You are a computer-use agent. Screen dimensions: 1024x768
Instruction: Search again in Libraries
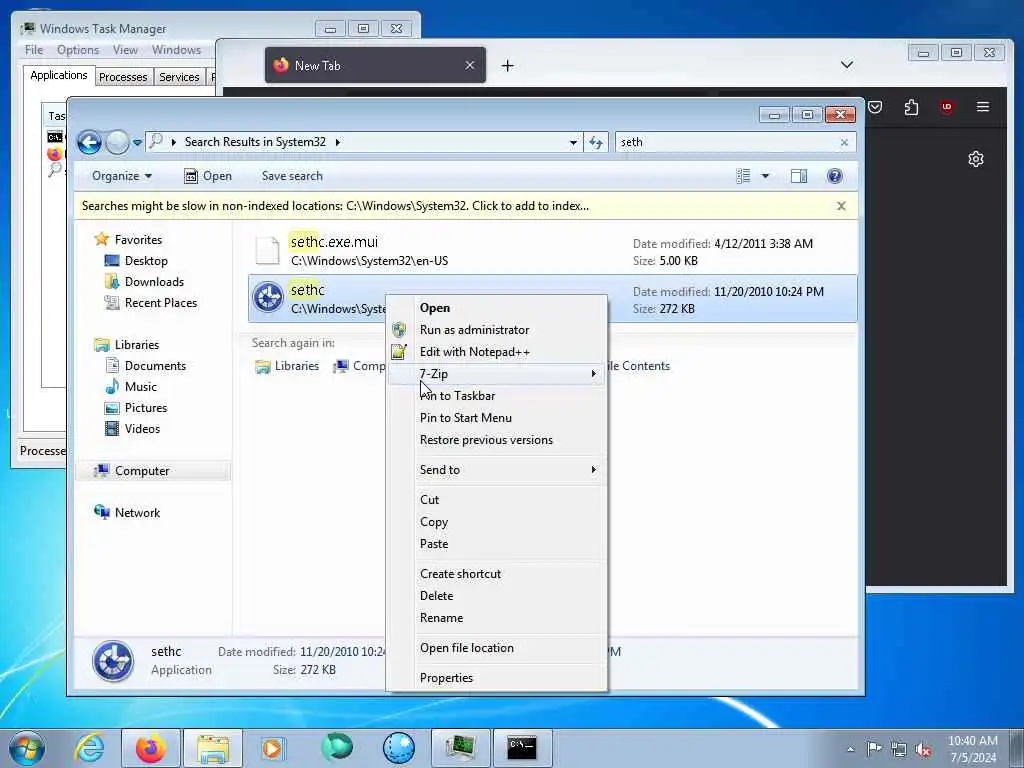[287, 366]
